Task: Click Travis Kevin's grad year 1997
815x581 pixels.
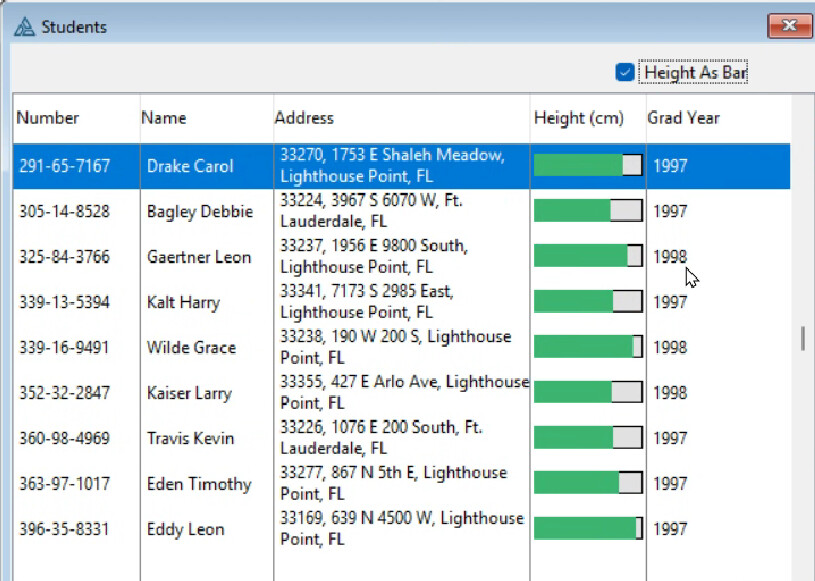Action: click(670, 438)
